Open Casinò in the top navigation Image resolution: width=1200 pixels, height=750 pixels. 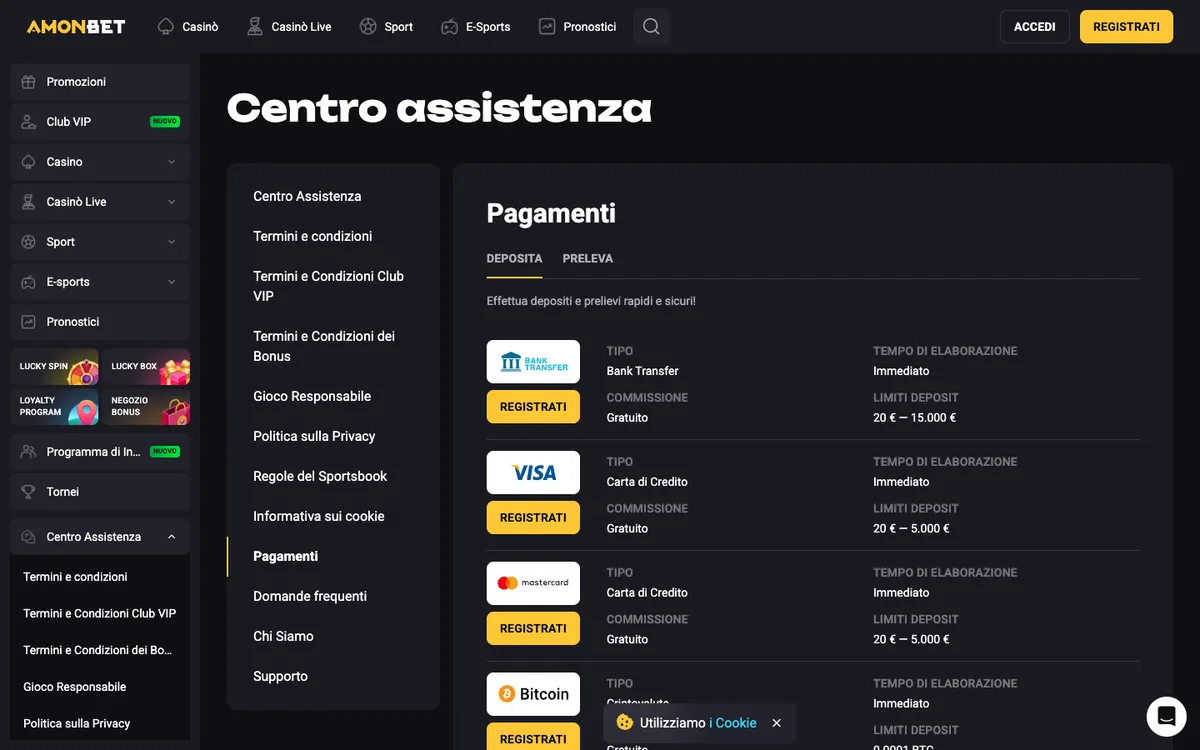(188, 27)
